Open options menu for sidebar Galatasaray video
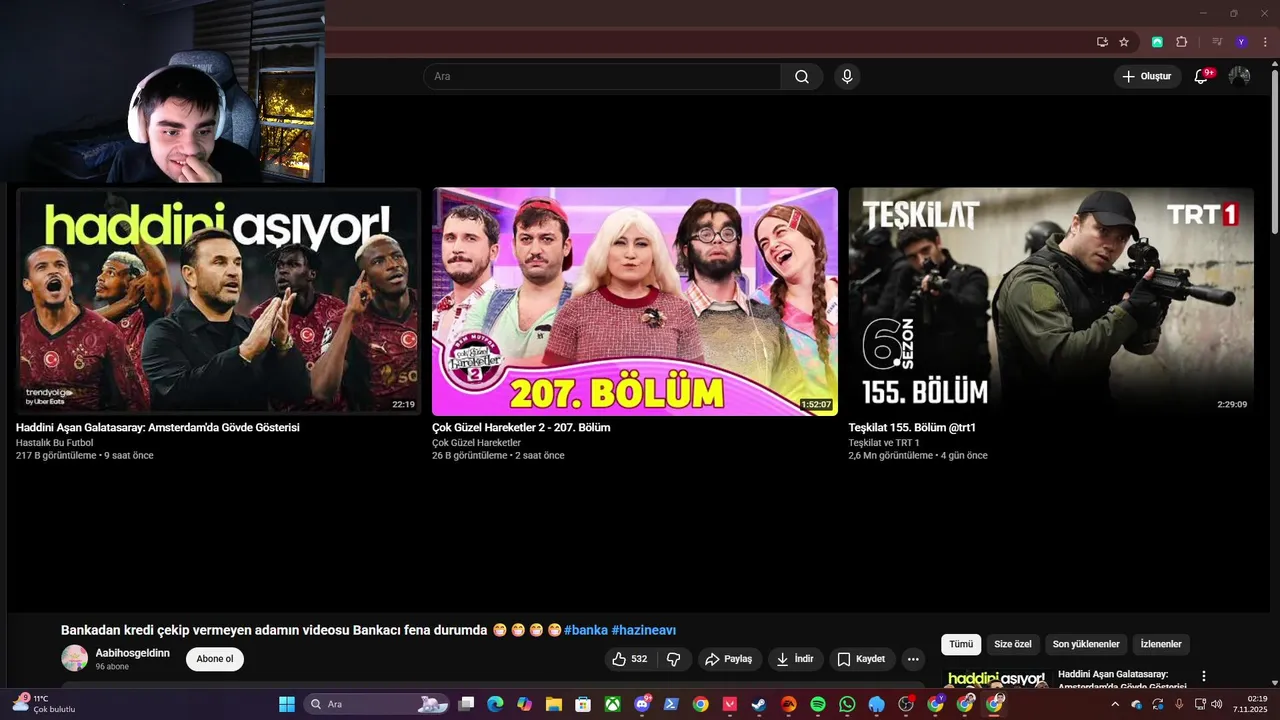 (x=1204, y=677)
